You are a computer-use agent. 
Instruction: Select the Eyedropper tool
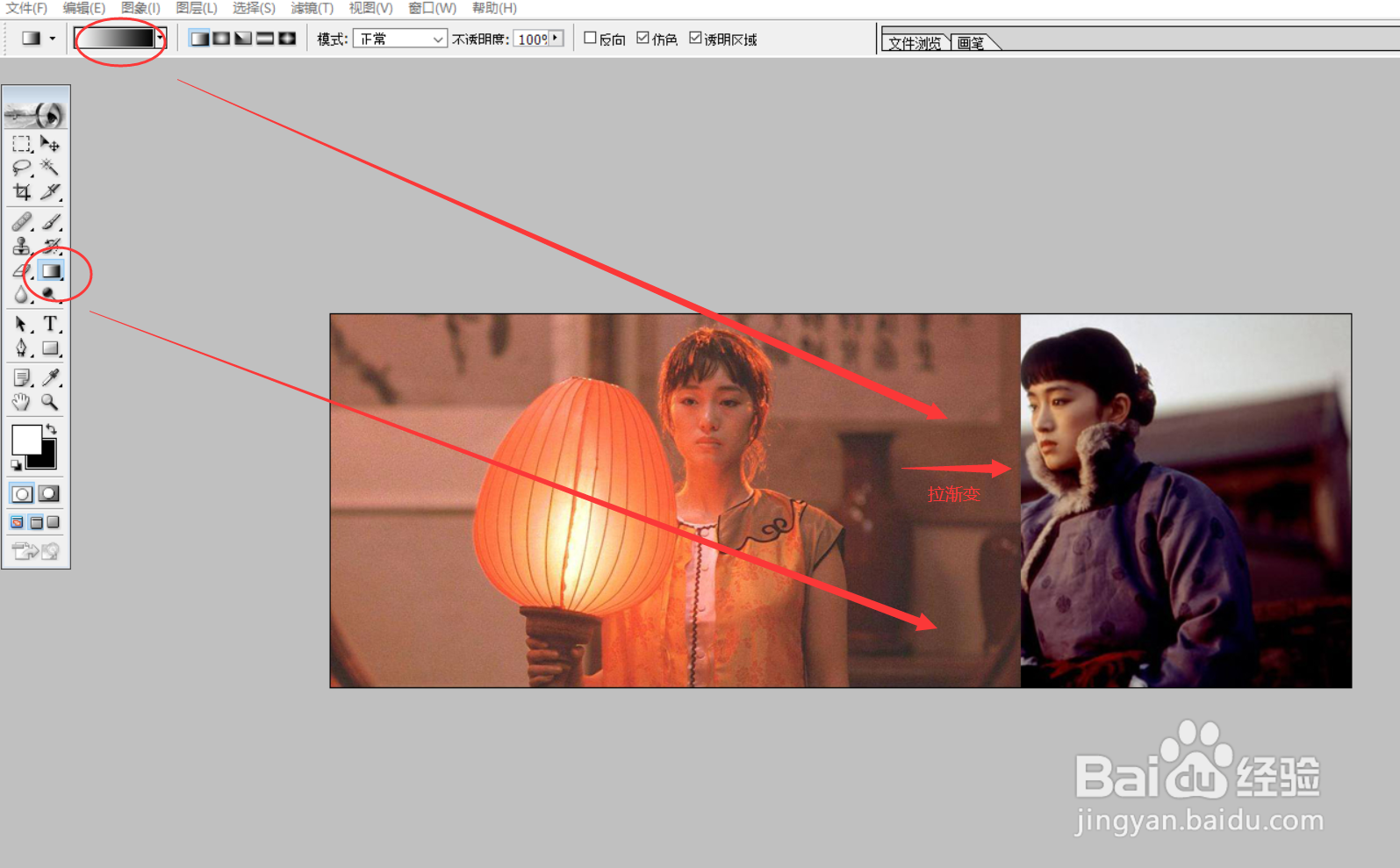[x=50, y=377]
